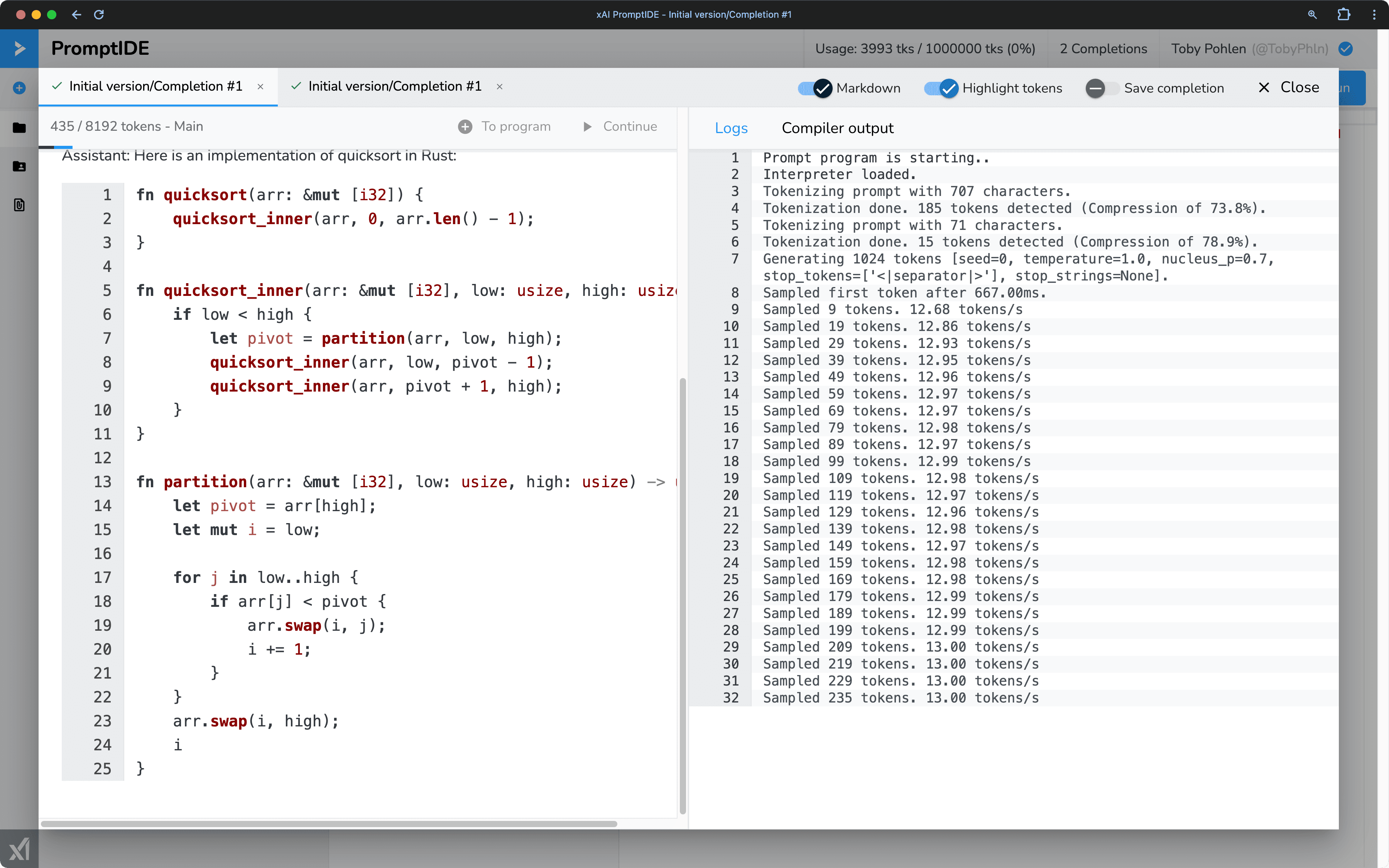Click the new tab plus icon
This screenshot has width=1389, height=868.
pyautogui.click(x=19, y=85)
